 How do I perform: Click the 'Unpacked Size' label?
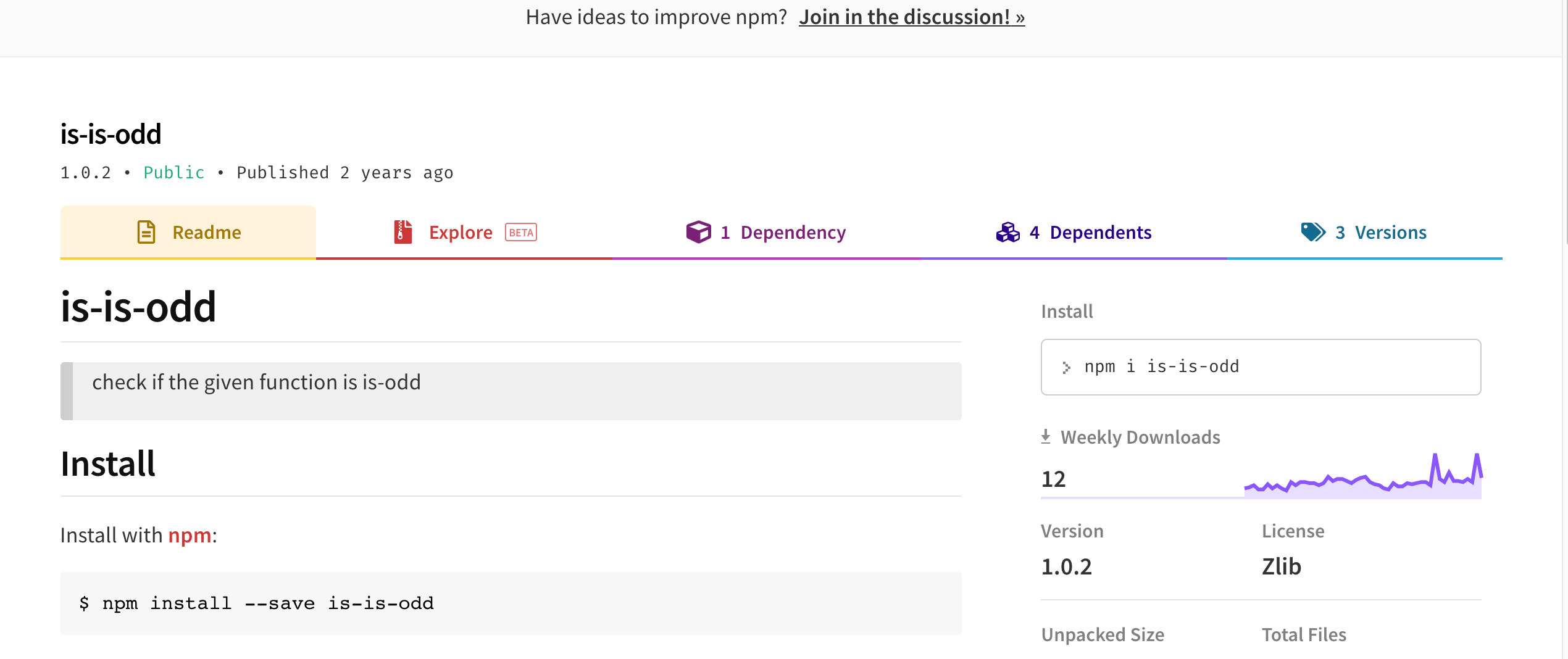[1103, 634]
